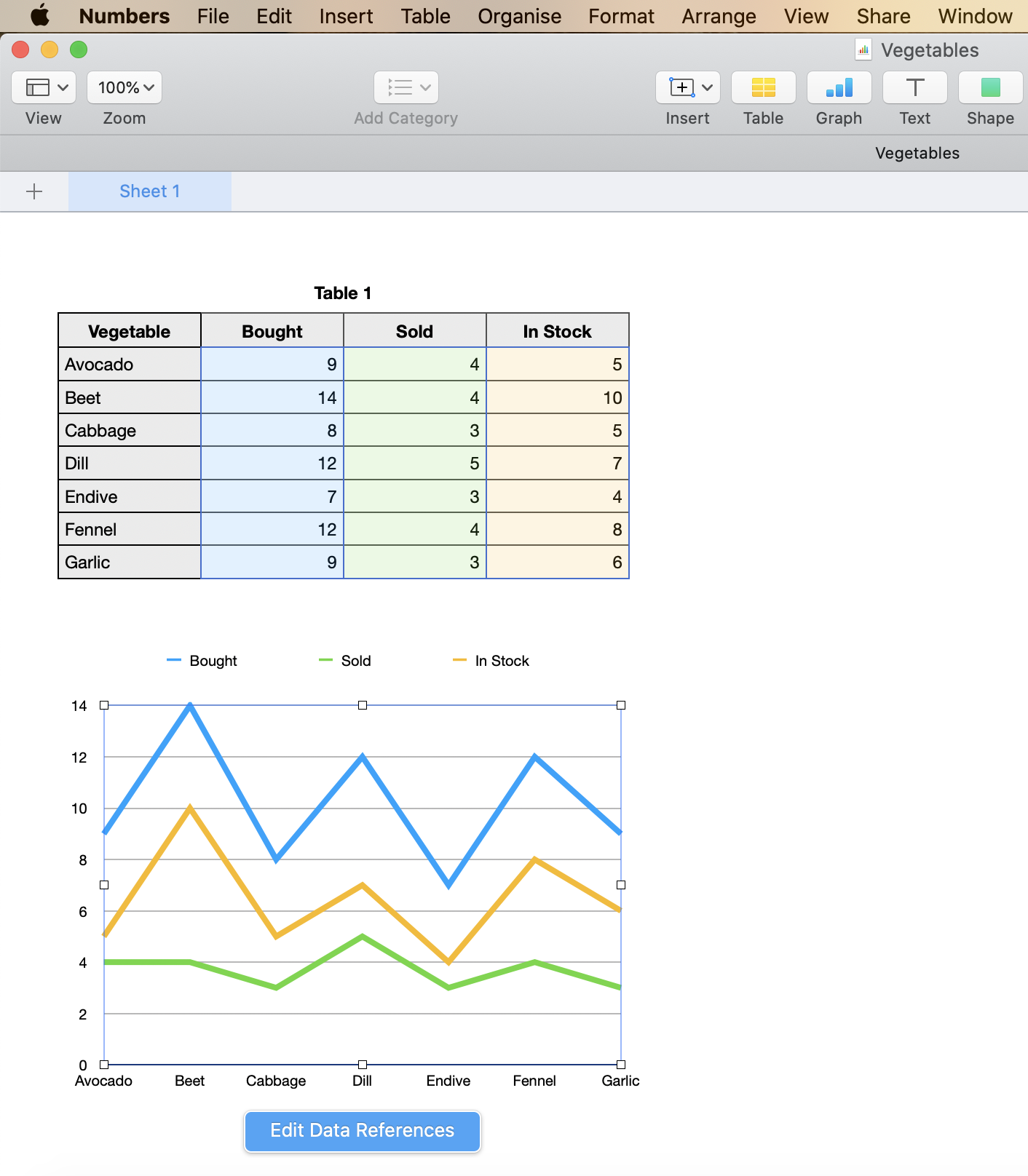Open the View dropdown in toolbar
The height and width of the screenshot is (1176, 1028).
point(44,88)
